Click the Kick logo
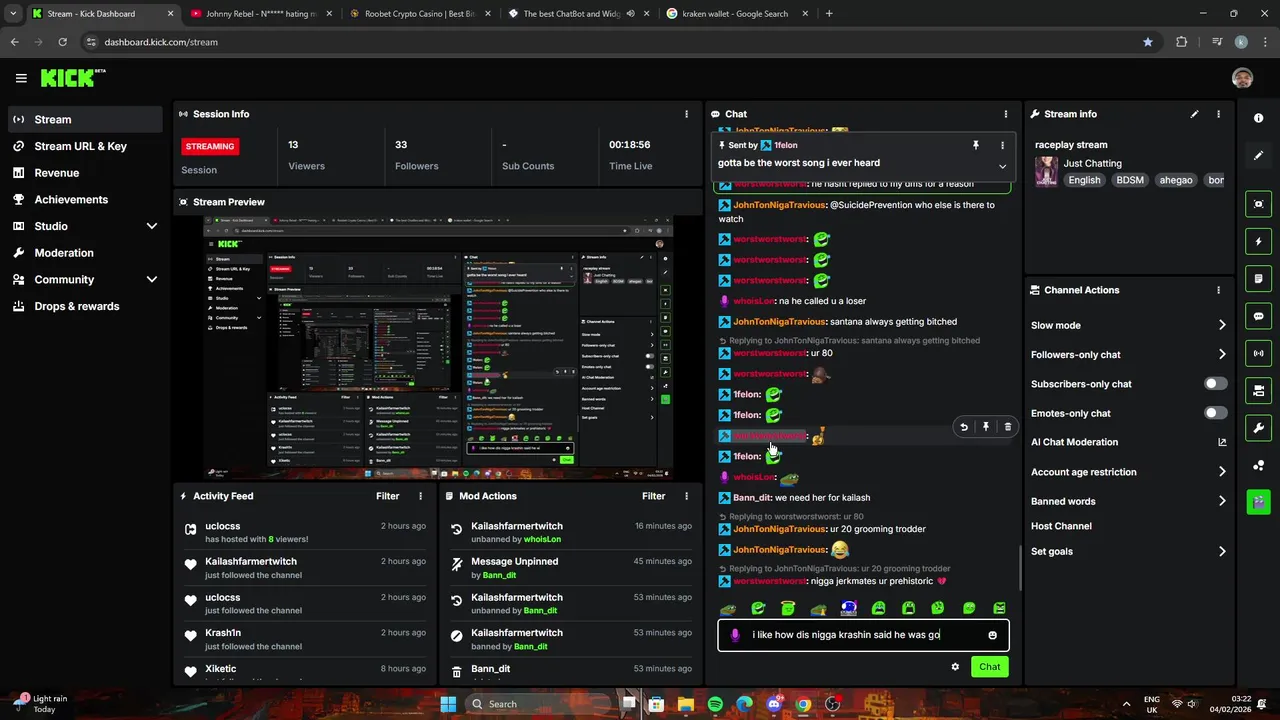This screenshot has height=720, width=1280. click(x=72, y=78)
